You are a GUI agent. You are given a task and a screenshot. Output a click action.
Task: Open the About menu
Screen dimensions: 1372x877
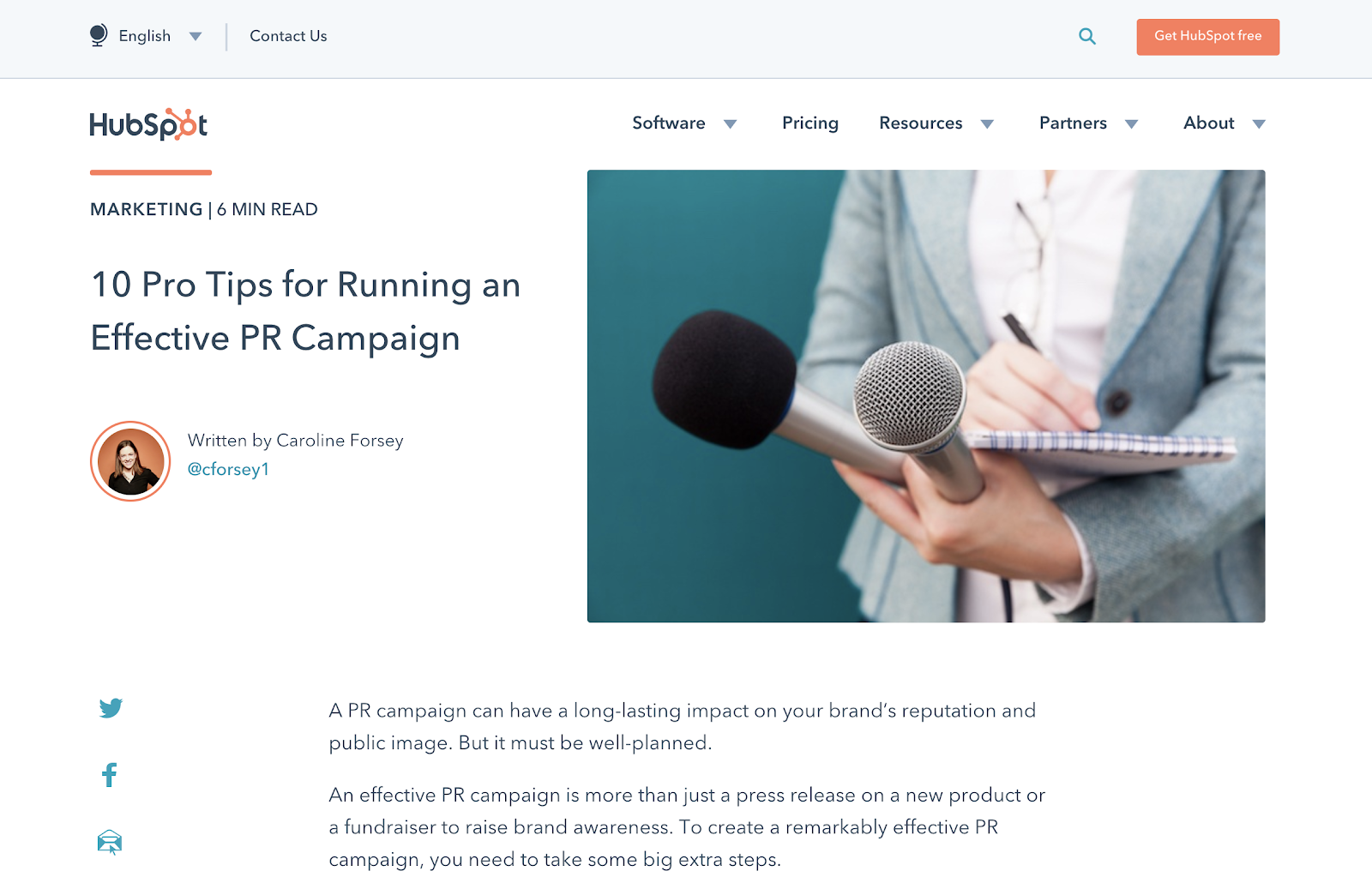point(1209,123)
